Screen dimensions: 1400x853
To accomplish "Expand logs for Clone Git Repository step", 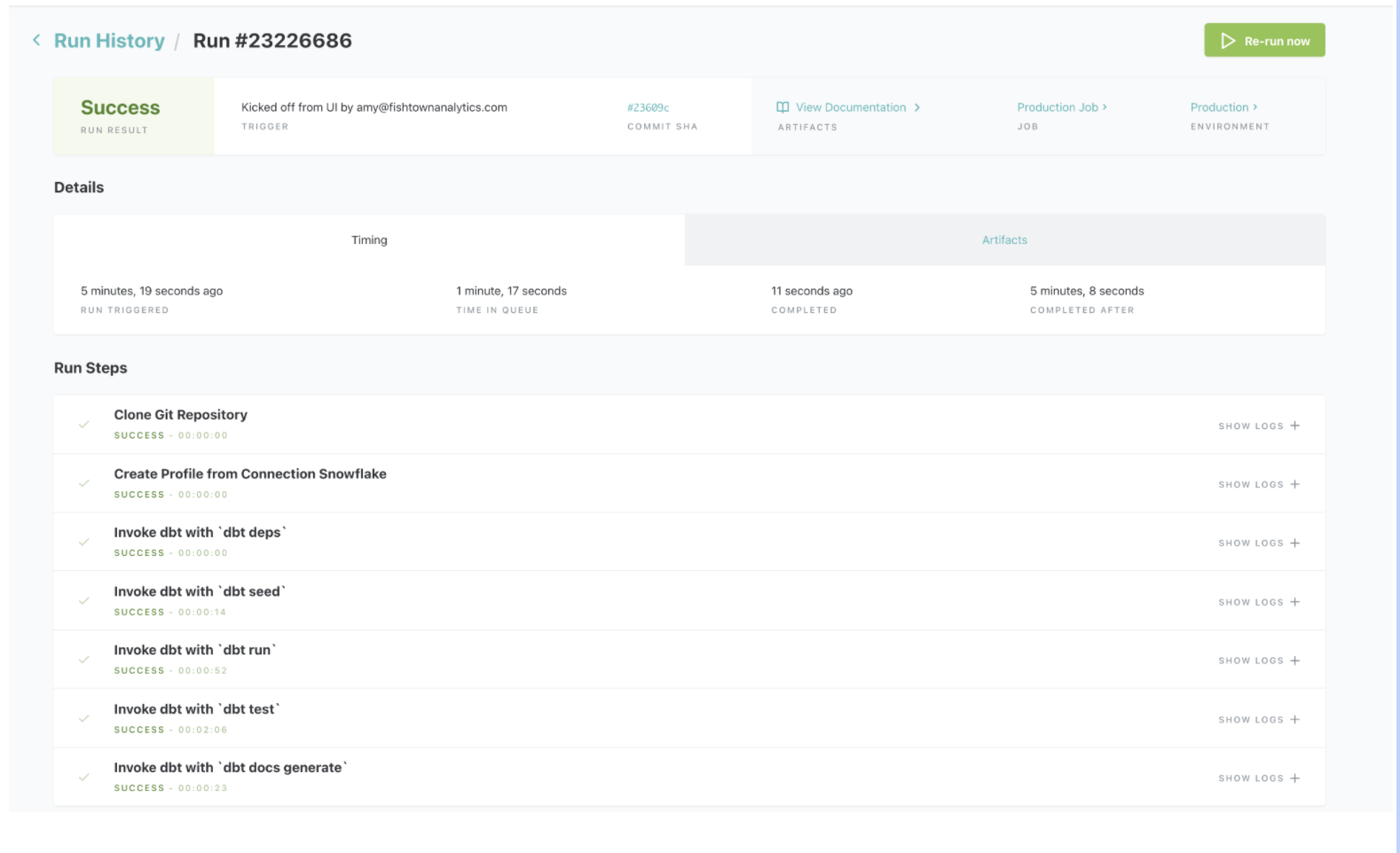I will pos(1258,426).
